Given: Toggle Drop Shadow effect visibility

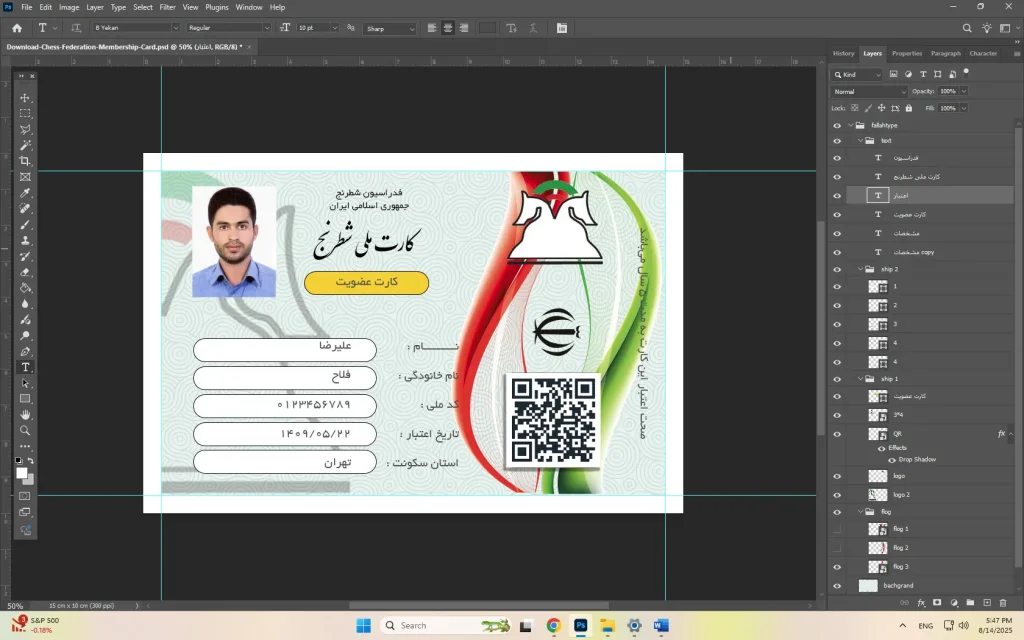Looking at the screenshot, I should (892, 460).
